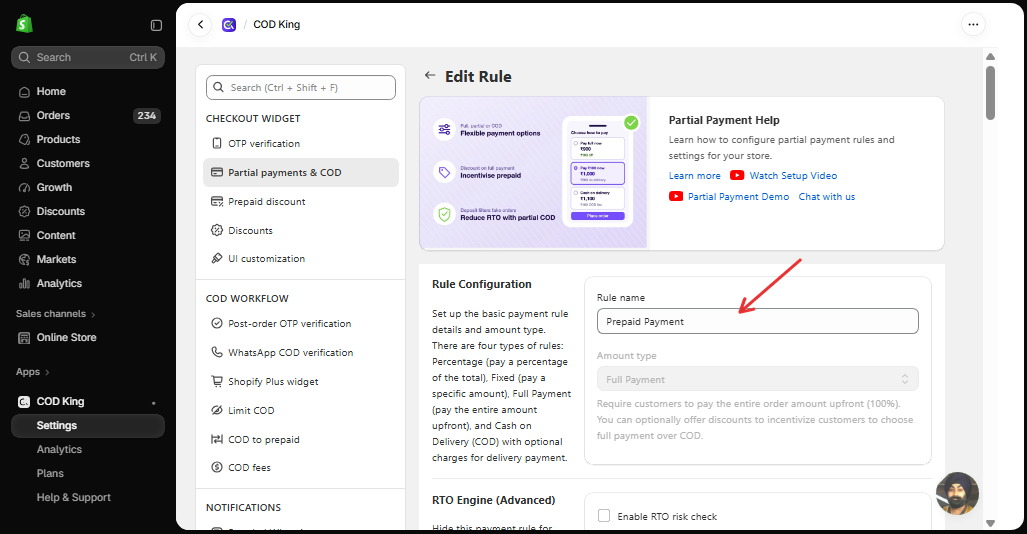The width and height of the screenshot is (1027, 534).
Task: Open Analytics in the Shopify main sidebar
Action: pyautogui.click(x=88, y=284)
